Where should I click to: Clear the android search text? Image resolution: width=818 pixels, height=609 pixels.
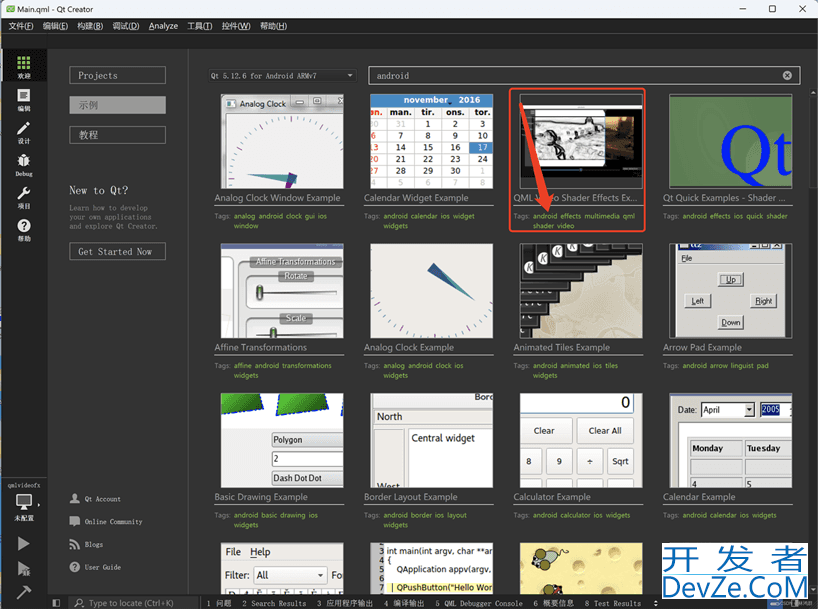(x=787, y=76)
